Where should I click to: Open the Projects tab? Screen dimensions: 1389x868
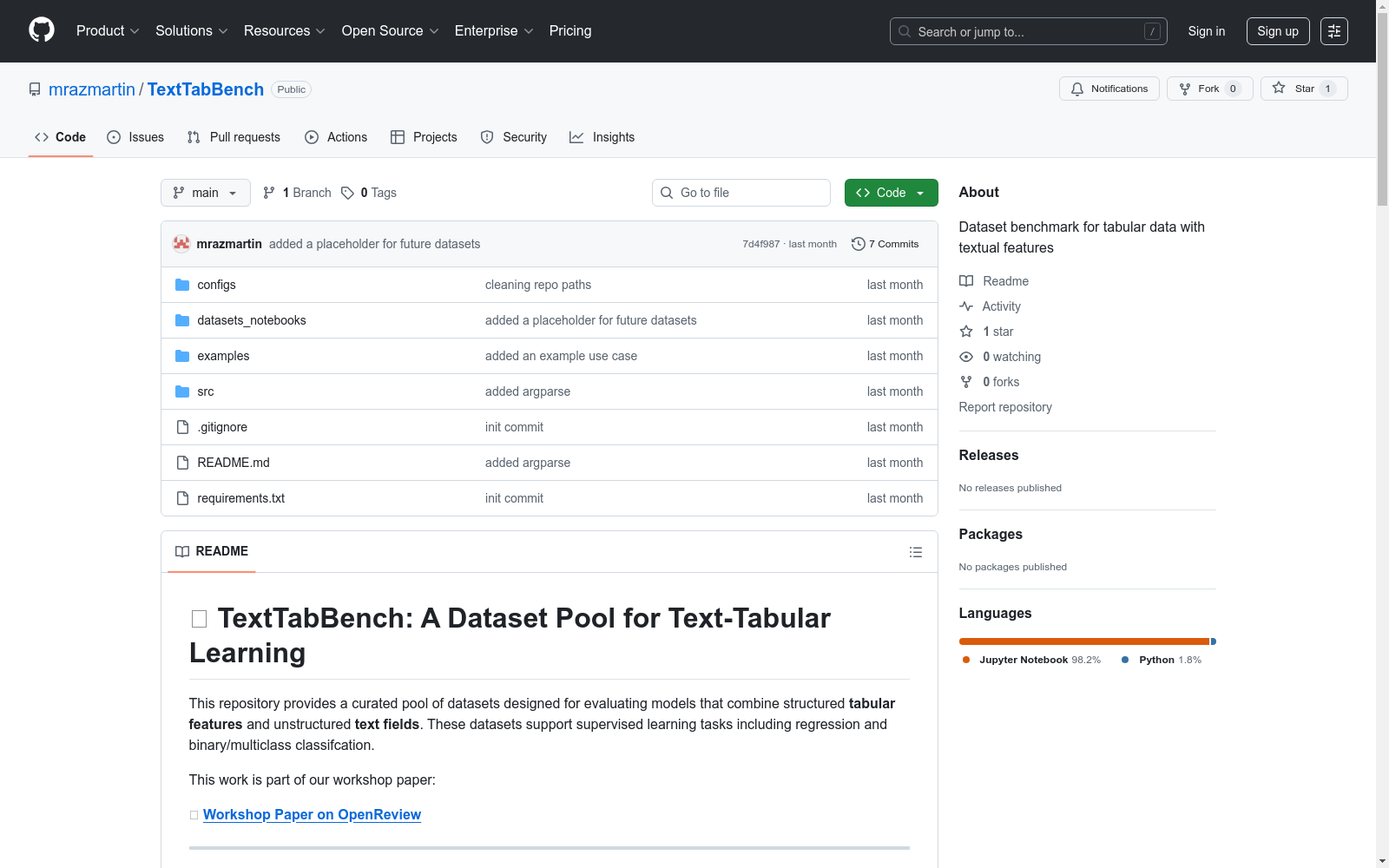pos(424,137)
